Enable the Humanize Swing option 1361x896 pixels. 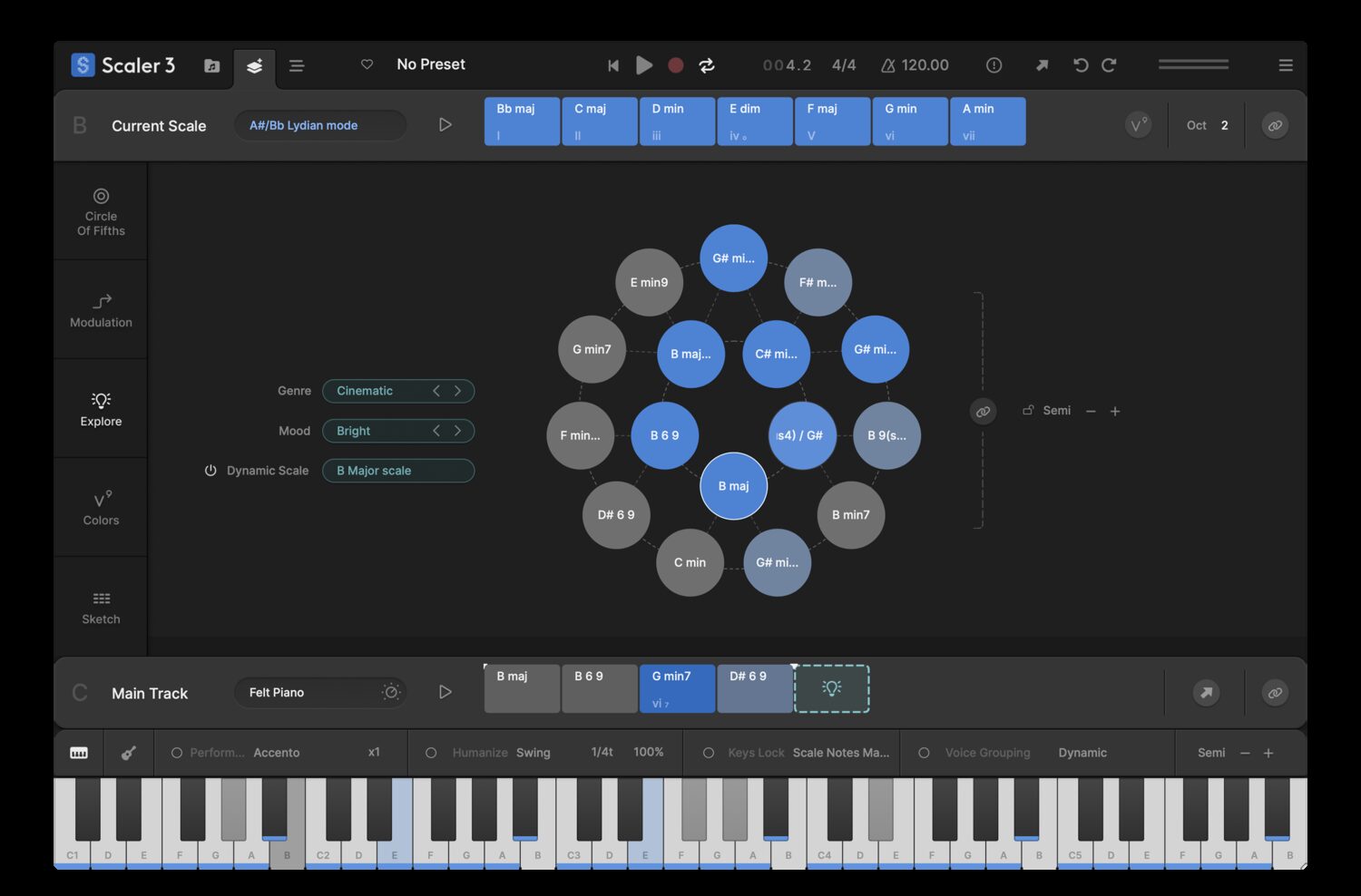430,753
